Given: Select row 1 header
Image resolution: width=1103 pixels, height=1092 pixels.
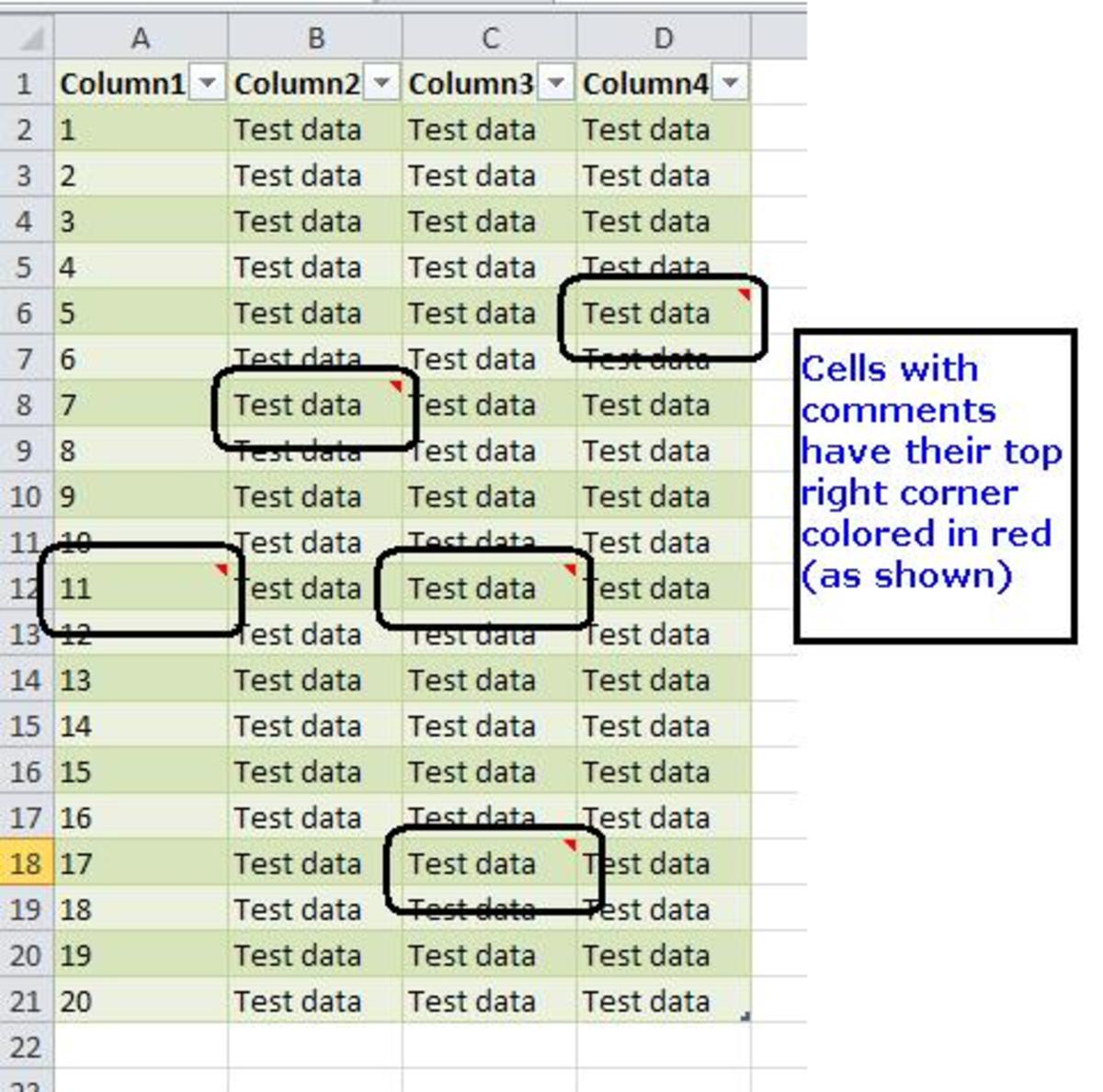Looking at the screenshot, I should click(26, 84).
